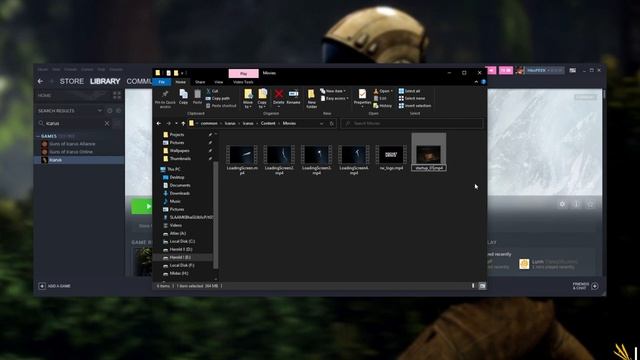640x360 pixels.
Task: Click ADD A GAME in Steam
Action: click(55, 286)
